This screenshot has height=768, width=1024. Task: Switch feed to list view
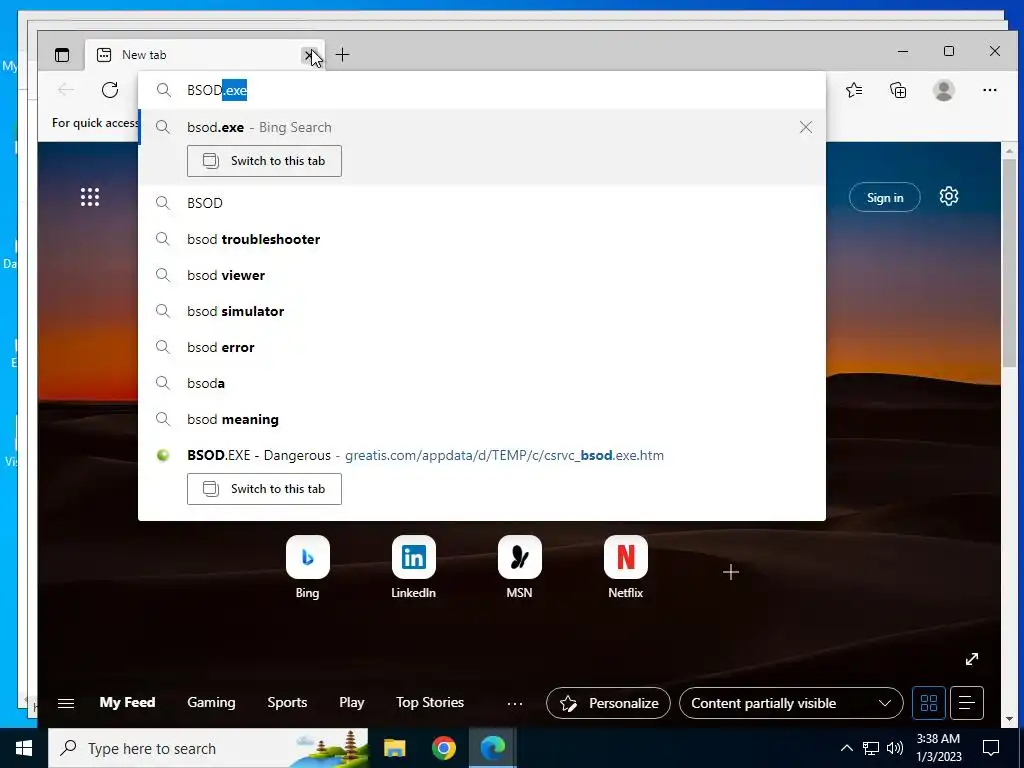tap(967, 703)
